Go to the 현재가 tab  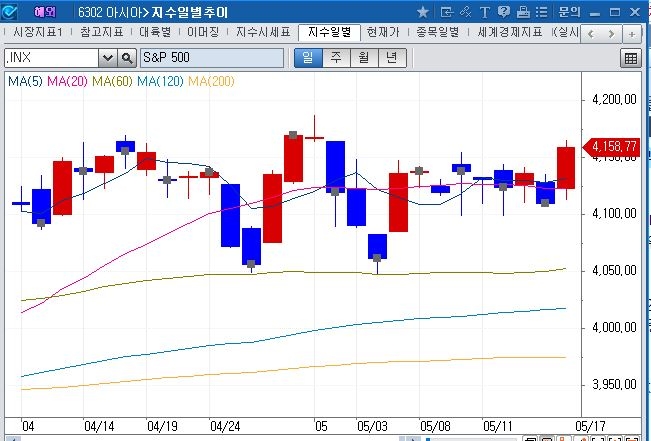pyautogui.click(x=383, y=32)
